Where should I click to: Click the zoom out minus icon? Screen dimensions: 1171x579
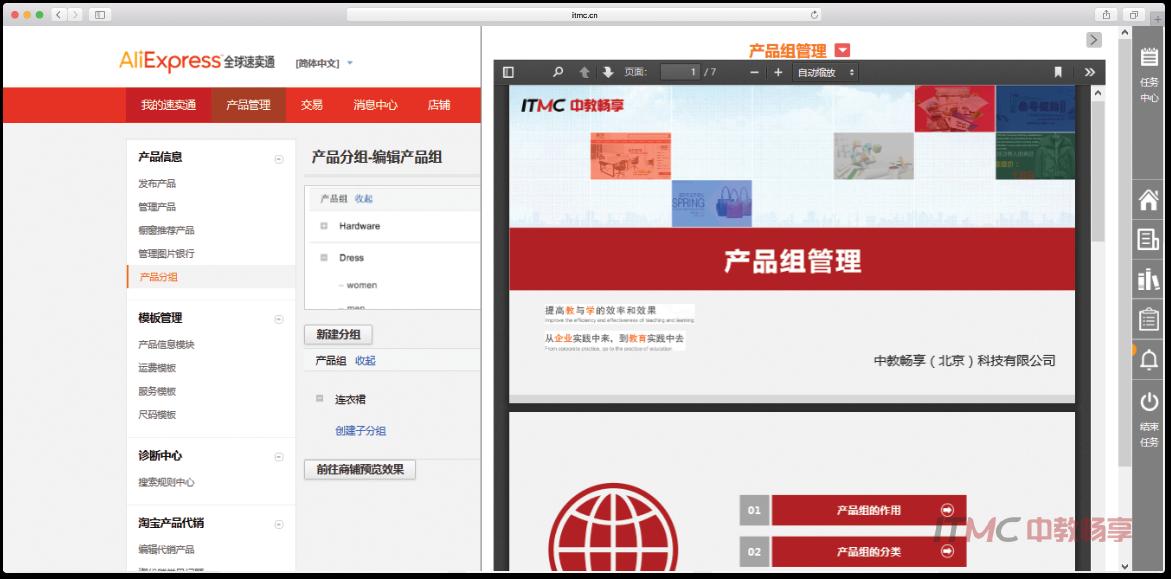click(752, 72)
